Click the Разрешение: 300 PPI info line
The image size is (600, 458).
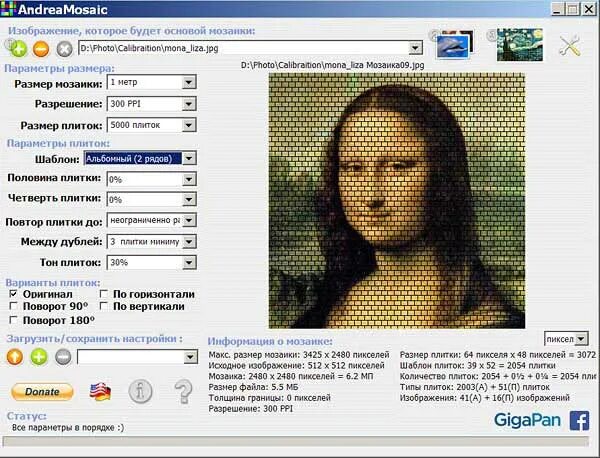[251, 409]
